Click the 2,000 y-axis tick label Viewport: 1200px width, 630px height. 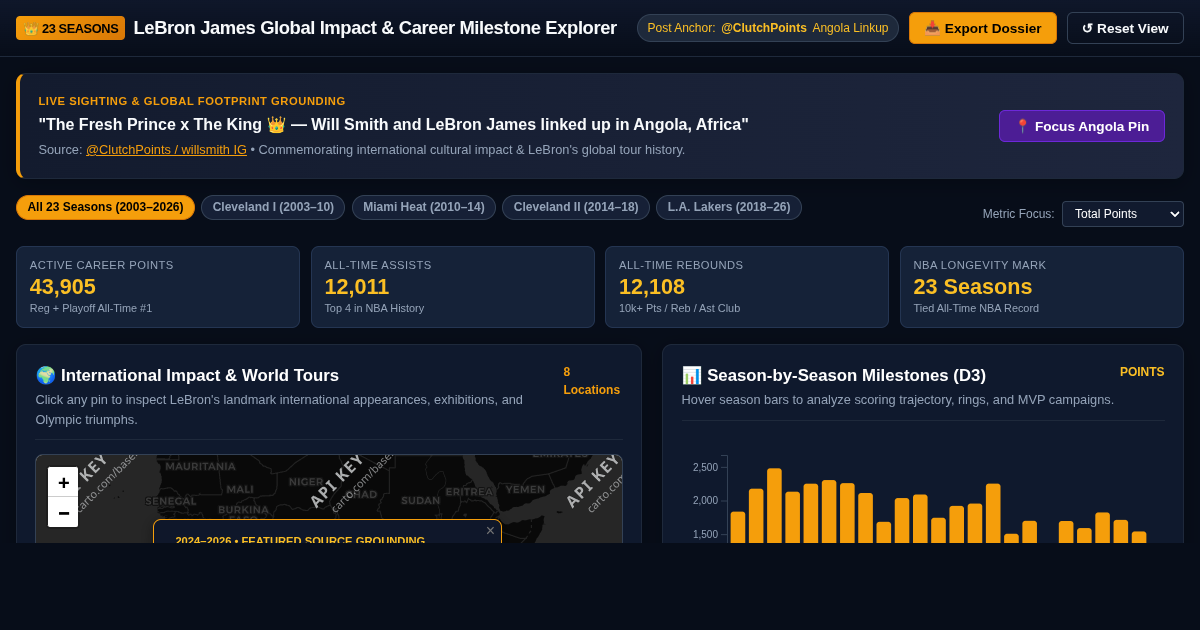tap(705, 501)
